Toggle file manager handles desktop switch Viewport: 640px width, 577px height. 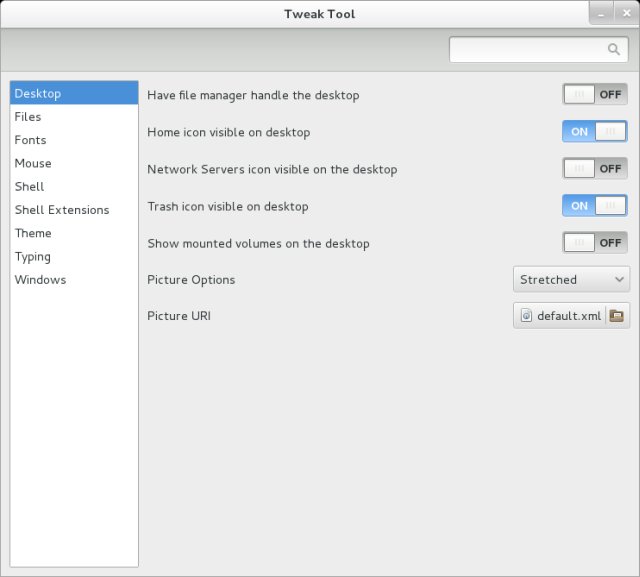595,95
